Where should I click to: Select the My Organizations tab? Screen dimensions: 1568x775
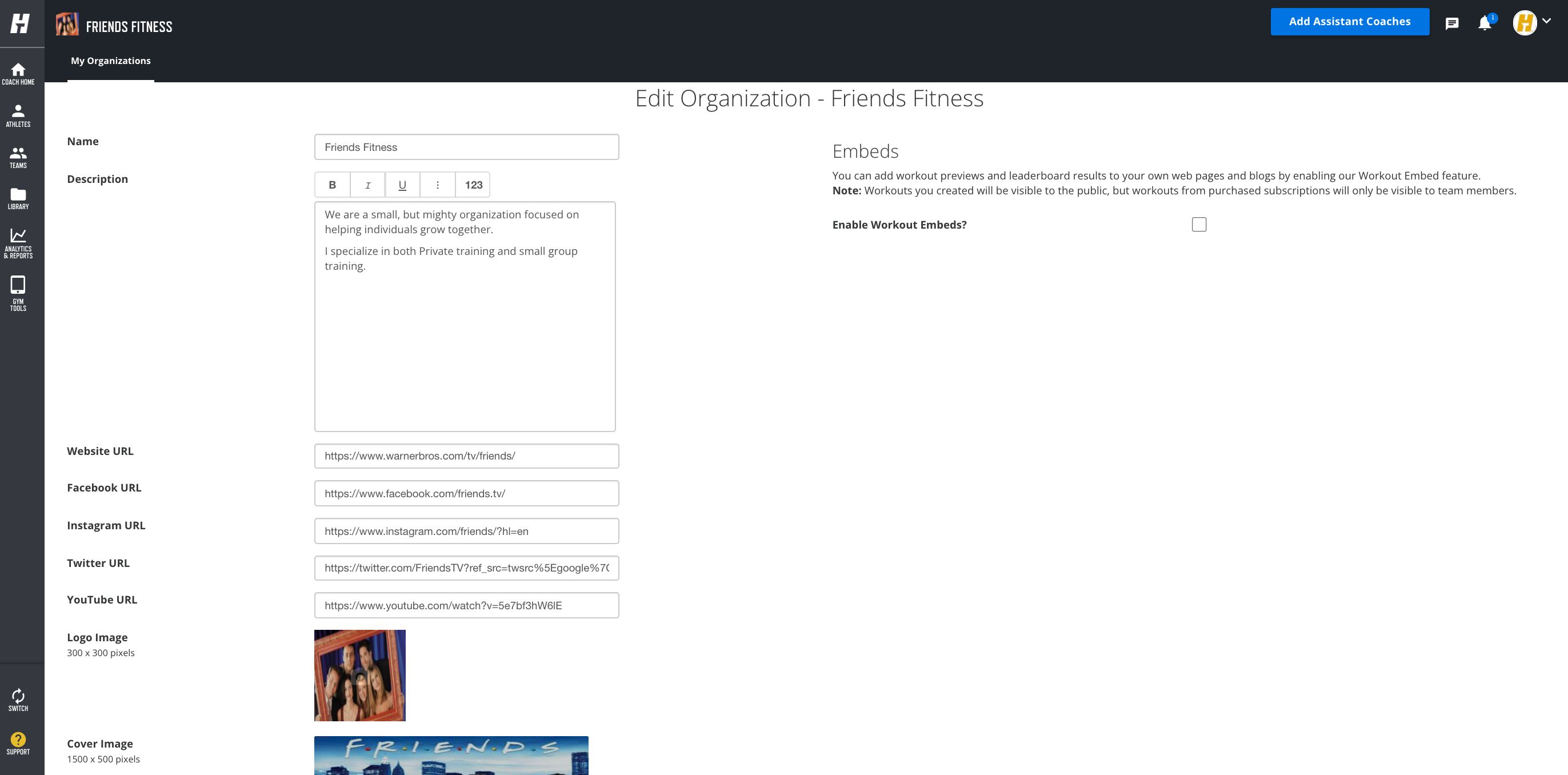(x=111, y=61)
